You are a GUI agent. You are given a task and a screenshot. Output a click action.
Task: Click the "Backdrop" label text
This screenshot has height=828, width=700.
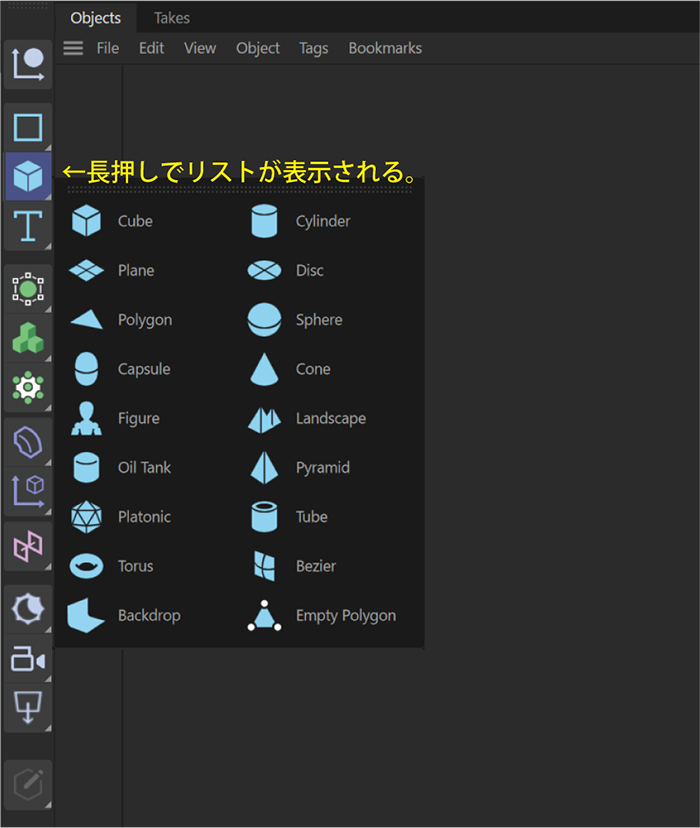point(149,616)
